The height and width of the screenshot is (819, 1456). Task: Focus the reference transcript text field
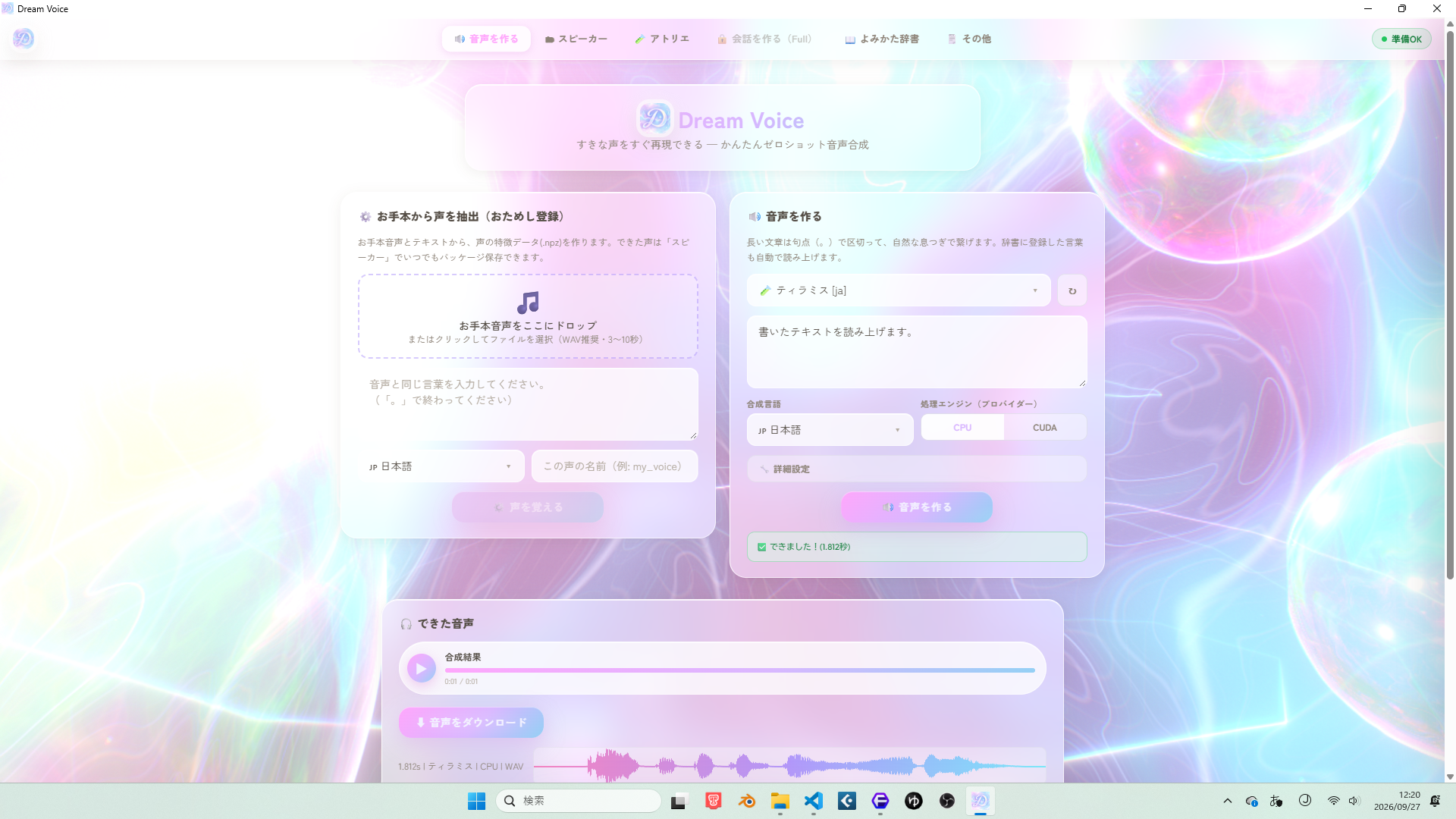click(x=528, y=404)
